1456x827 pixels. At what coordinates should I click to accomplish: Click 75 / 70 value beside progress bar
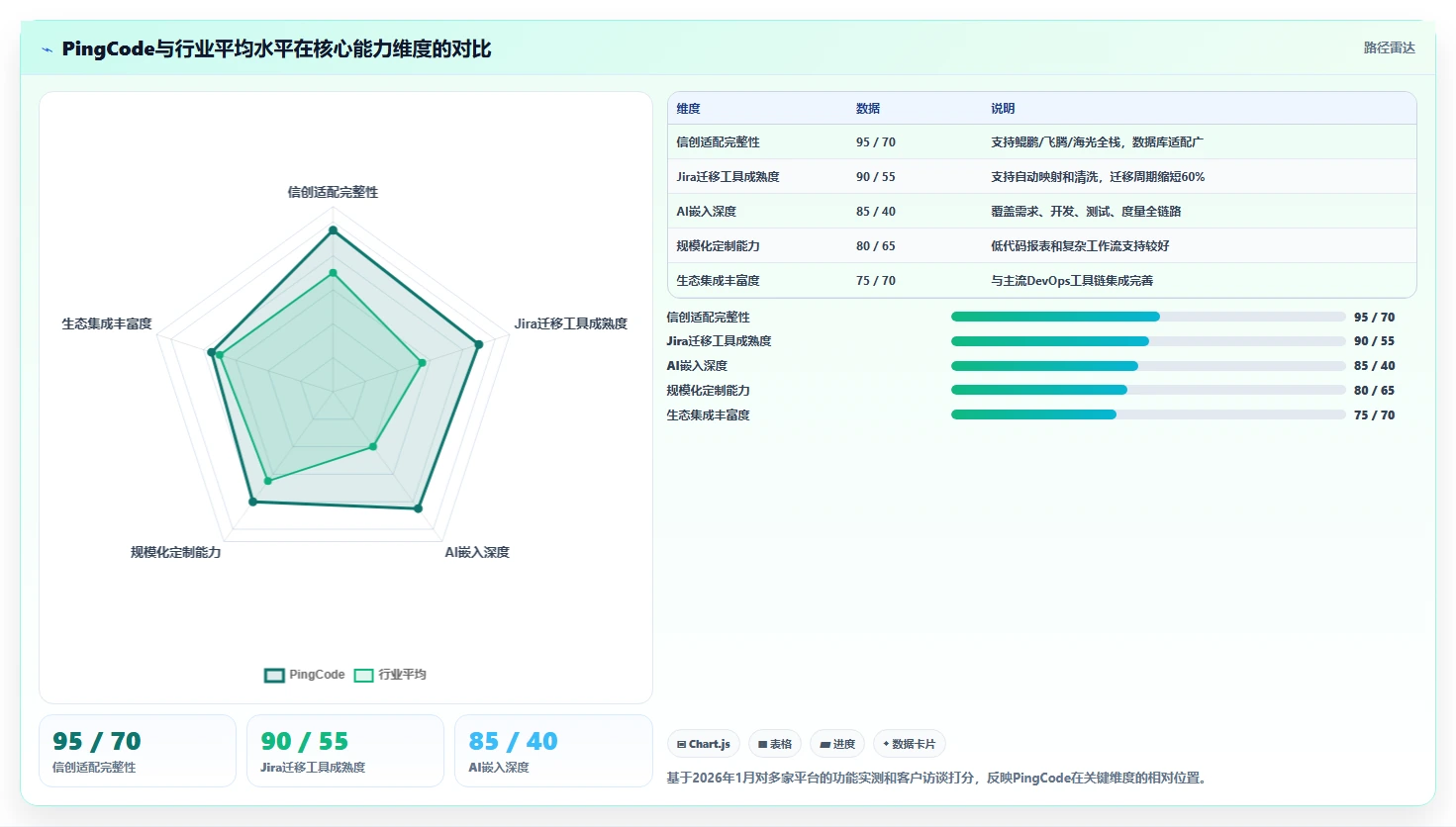pos(1374,415)
